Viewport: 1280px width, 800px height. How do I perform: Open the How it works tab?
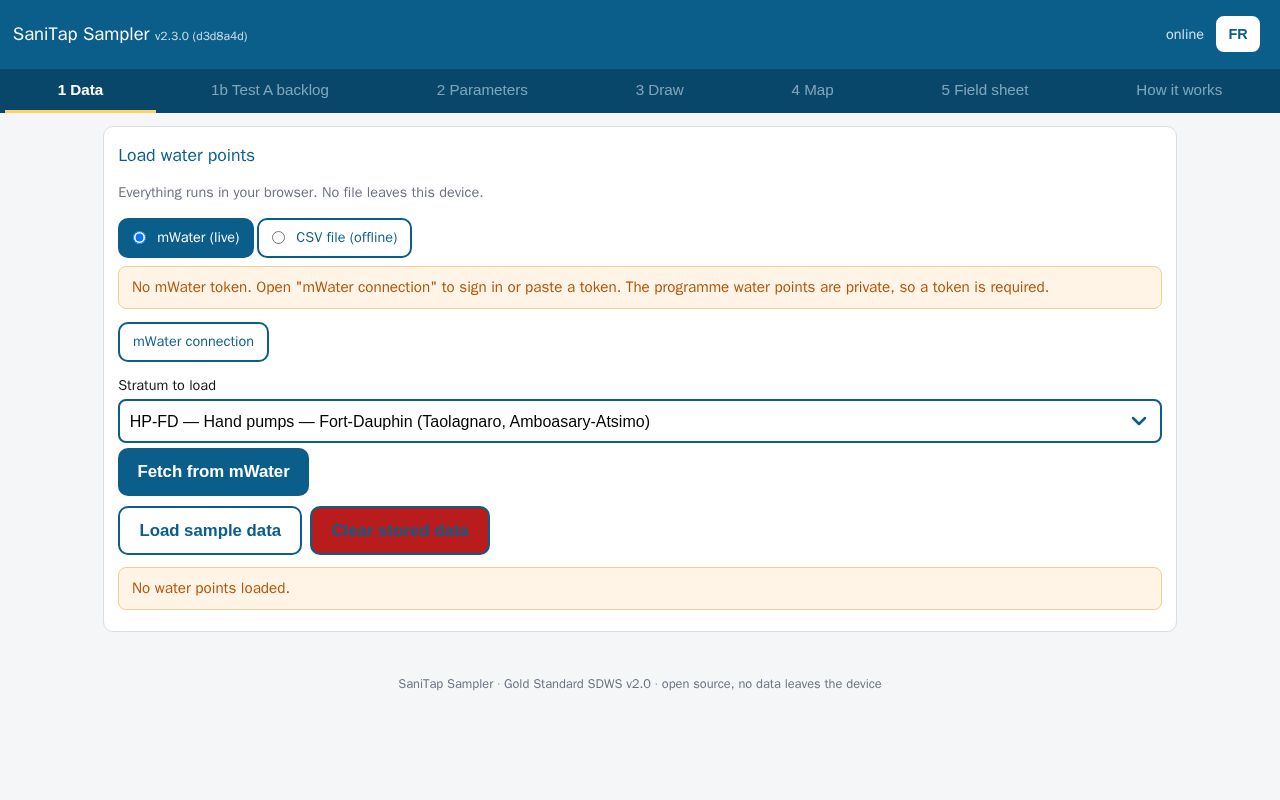1179,90
